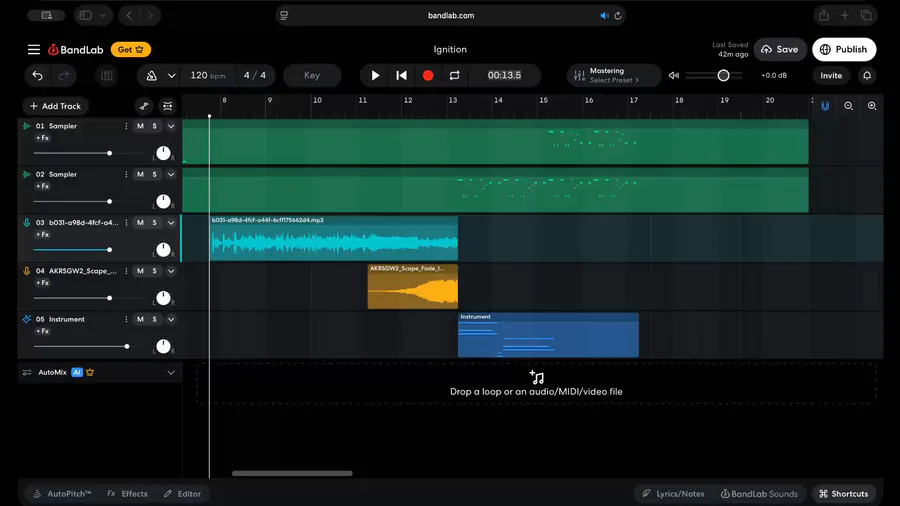Open the automation icon beside Add Track
The width and height of the screenshot is (900, 506).
[x=144, y=106]
